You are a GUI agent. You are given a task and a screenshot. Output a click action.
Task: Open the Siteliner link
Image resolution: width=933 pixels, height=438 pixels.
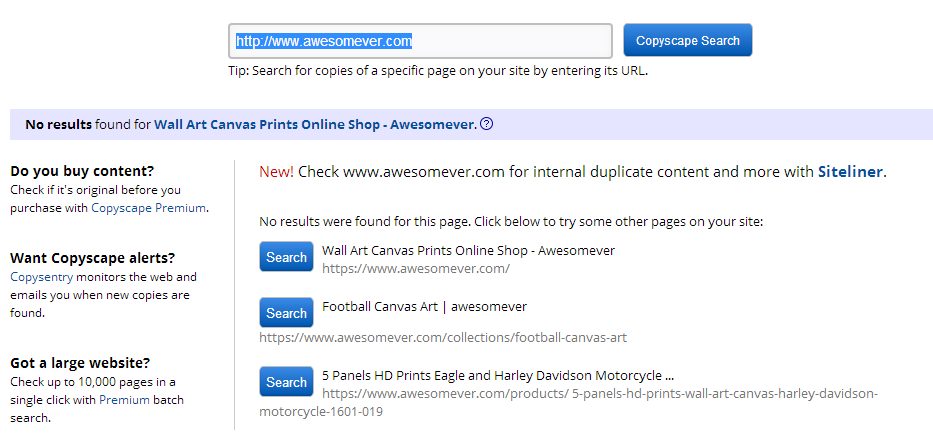pos(850,172)
